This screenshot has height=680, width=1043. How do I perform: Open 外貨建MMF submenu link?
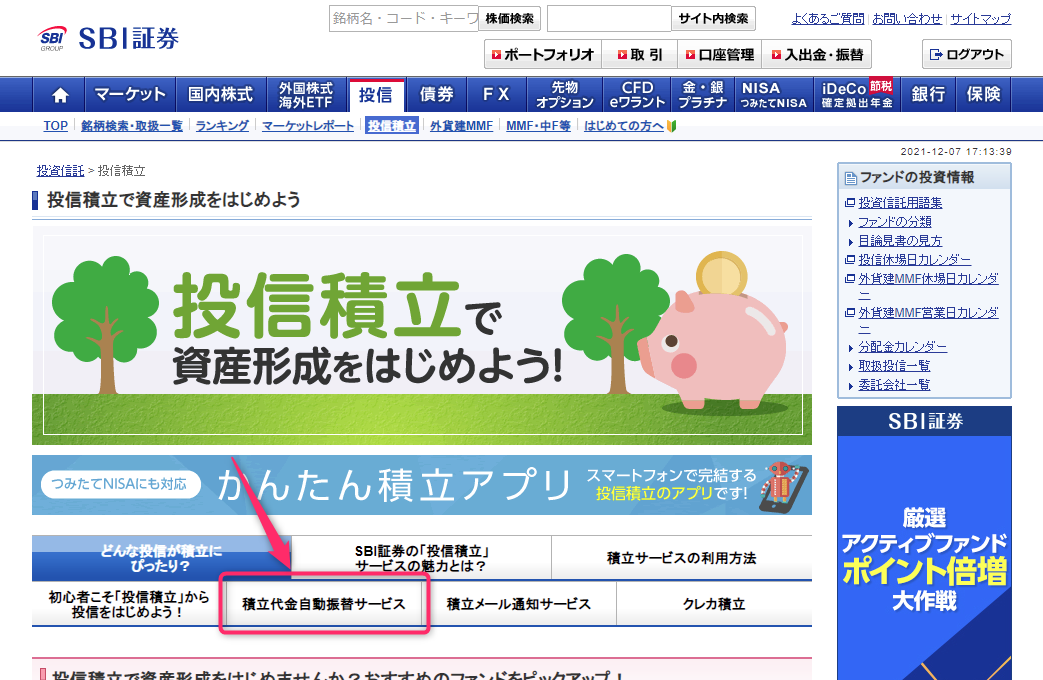point(462,126)
